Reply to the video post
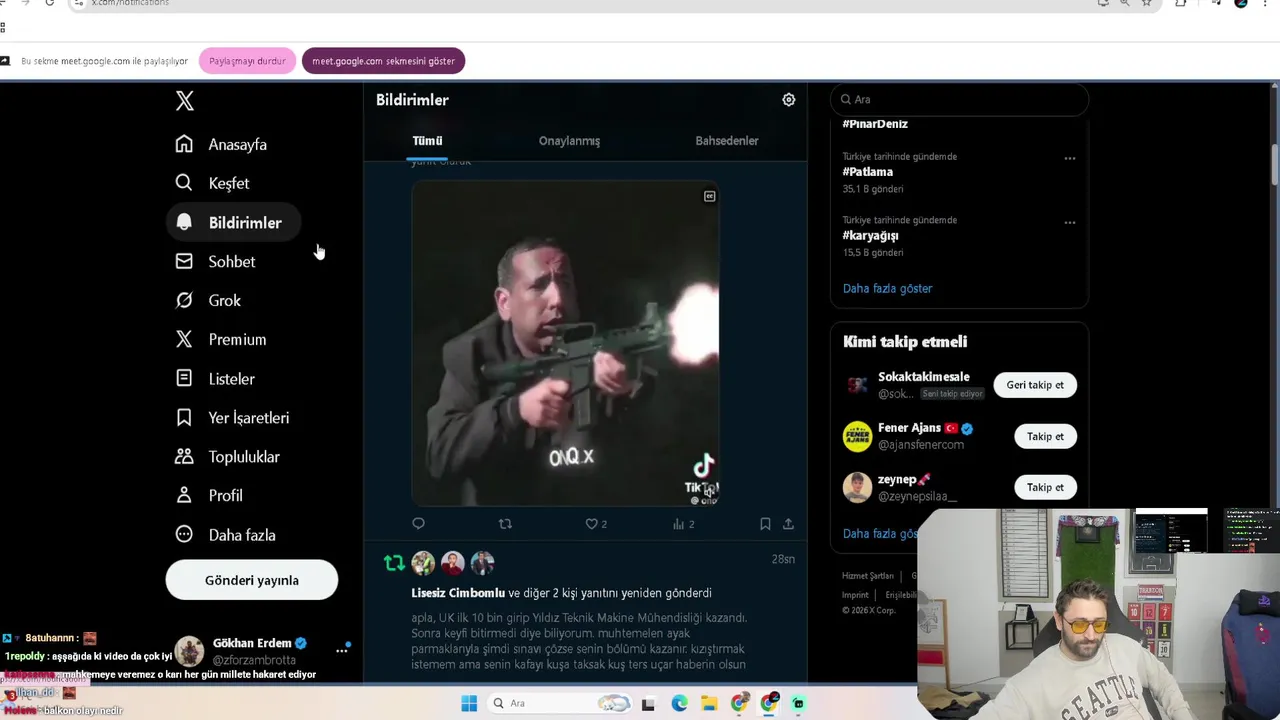1280x720 pixels. 418,523
